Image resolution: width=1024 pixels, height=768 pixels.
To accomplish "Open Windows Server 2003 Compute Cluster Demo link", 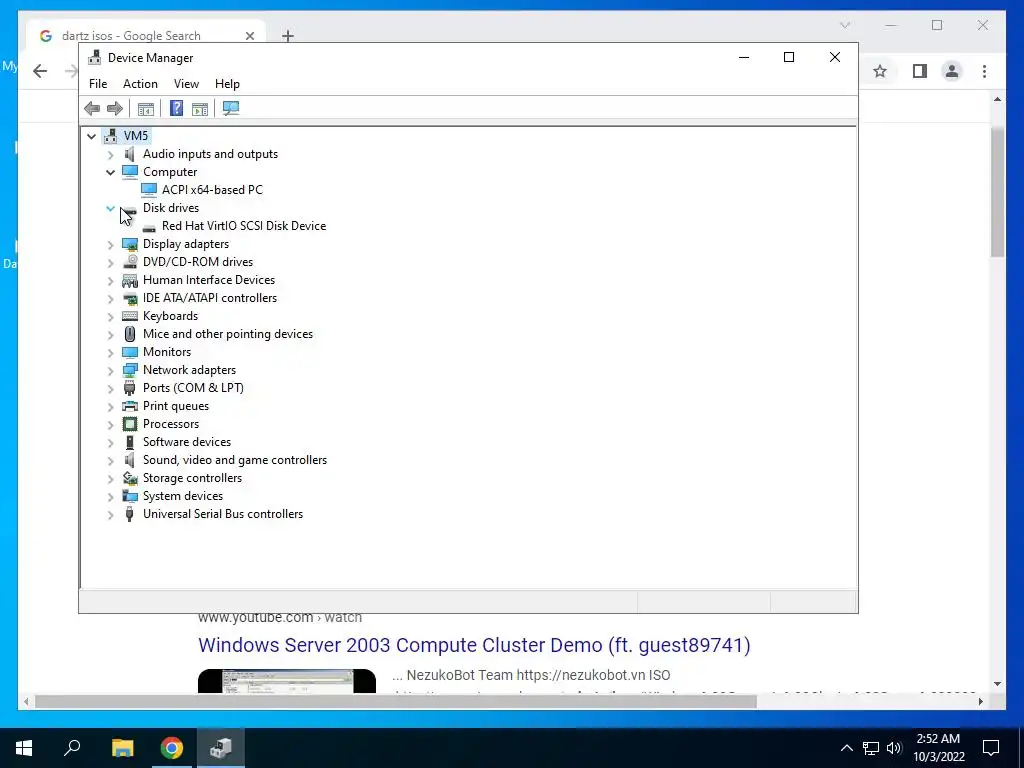I will point(474,645).
